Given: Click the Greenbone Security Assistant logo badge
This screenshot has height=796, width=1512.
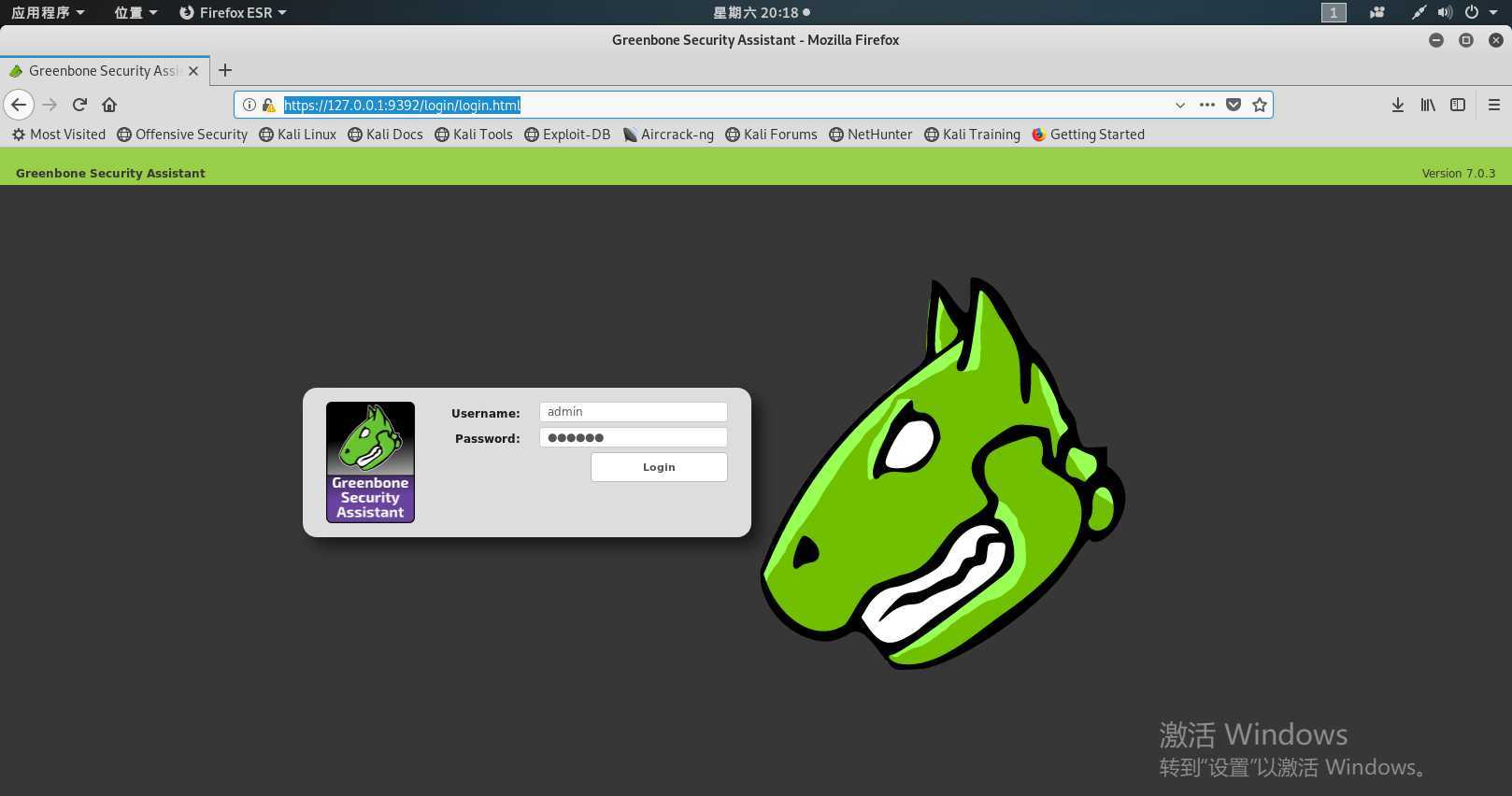Looking at the screenshot, I should point(370,462).
